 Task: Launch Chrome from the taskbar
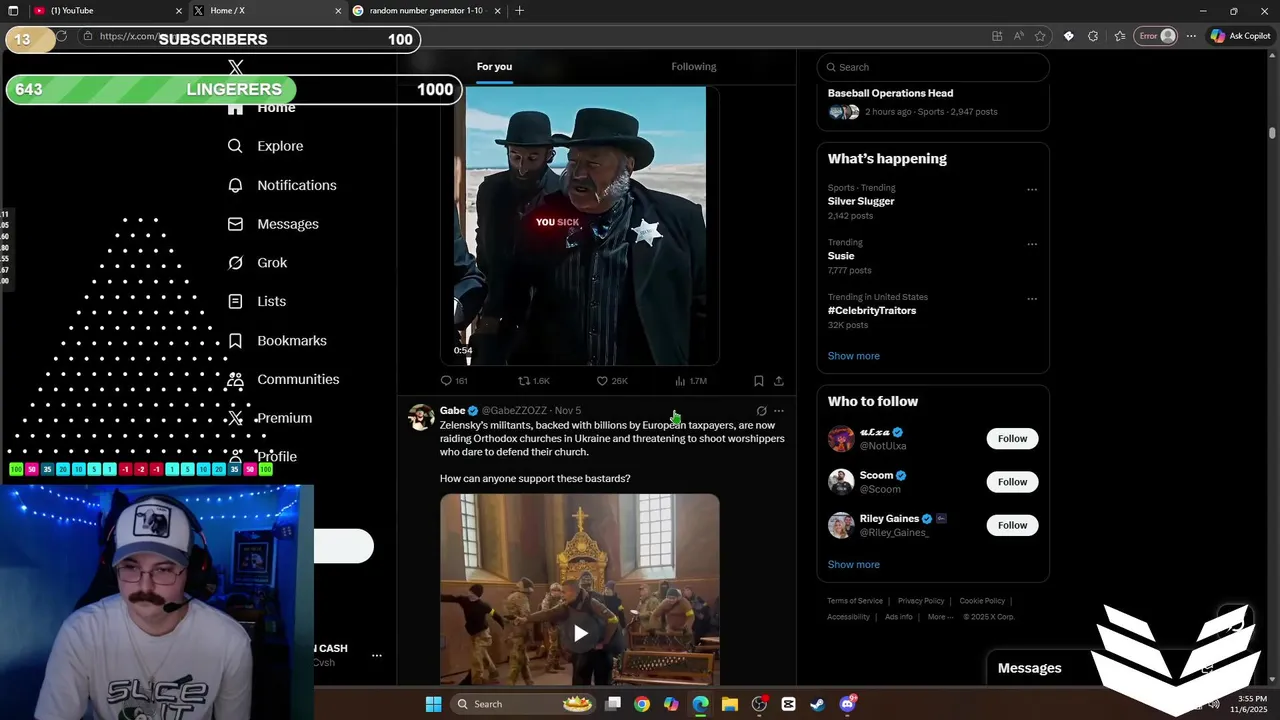click(642, 704)
